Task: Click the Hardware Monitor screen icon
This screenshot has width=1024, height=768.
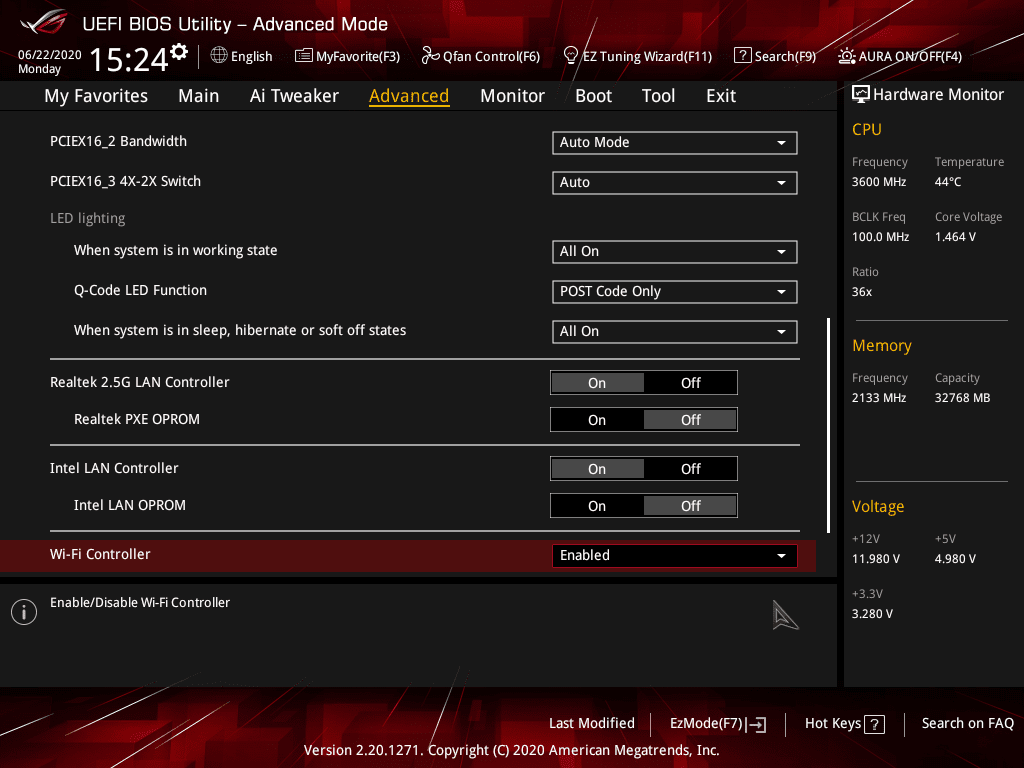Action: tap(861, 95)
